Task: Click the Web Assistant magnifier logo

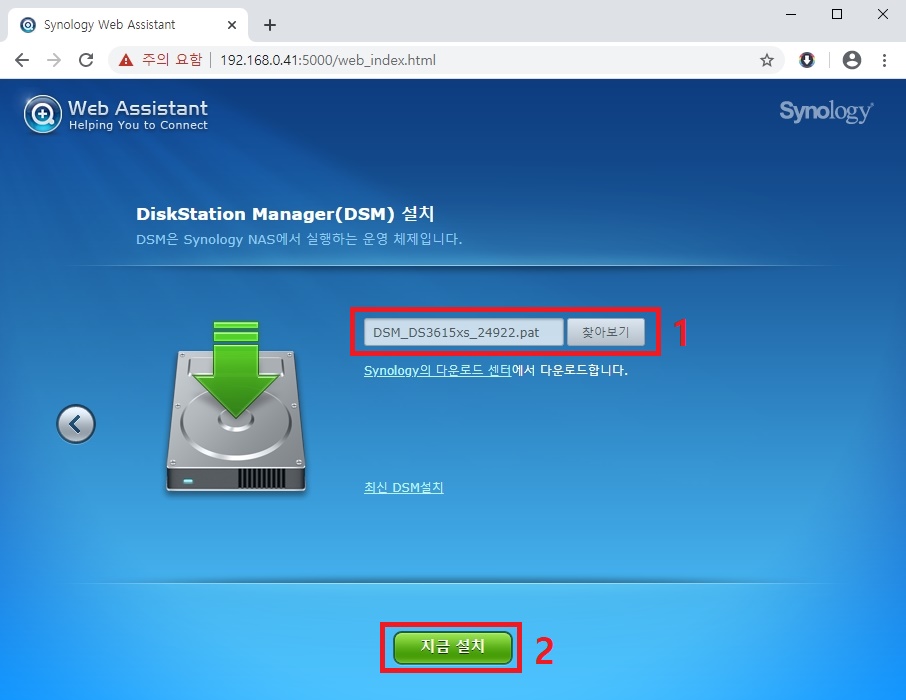Action: point(43,114)
